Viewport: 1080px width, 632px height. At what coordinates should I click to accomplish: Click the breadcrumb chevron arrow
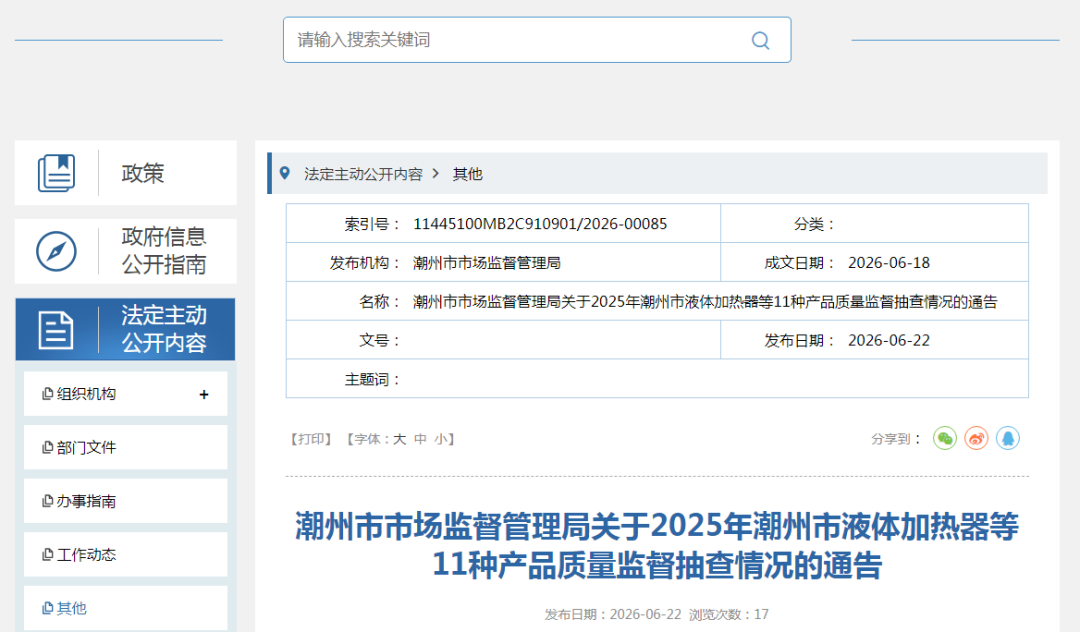click(x=435, y=173)
